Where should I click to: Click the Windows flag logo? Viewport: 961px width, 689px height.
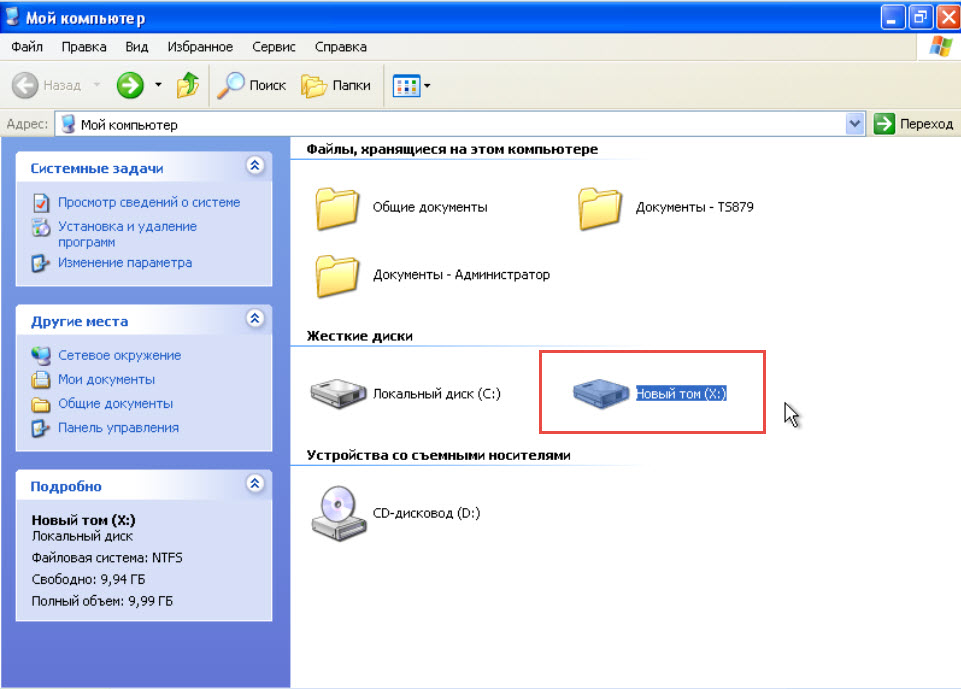[x=940, y=46]
